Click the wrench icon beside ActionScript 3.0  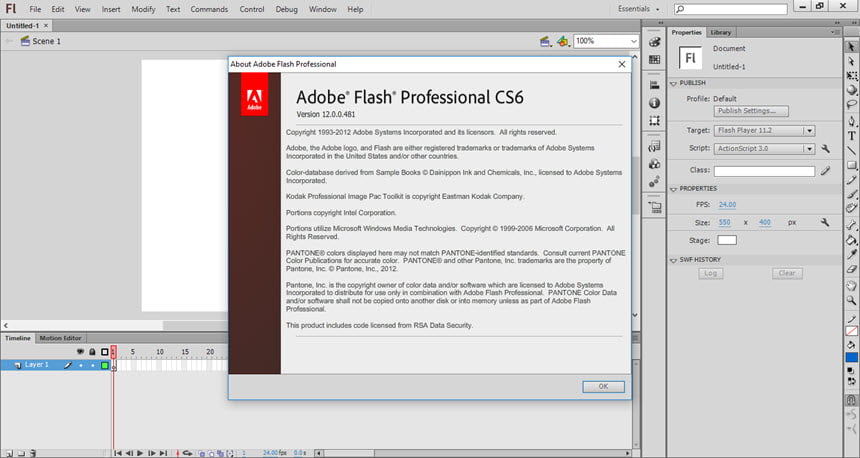pos(825,149)
